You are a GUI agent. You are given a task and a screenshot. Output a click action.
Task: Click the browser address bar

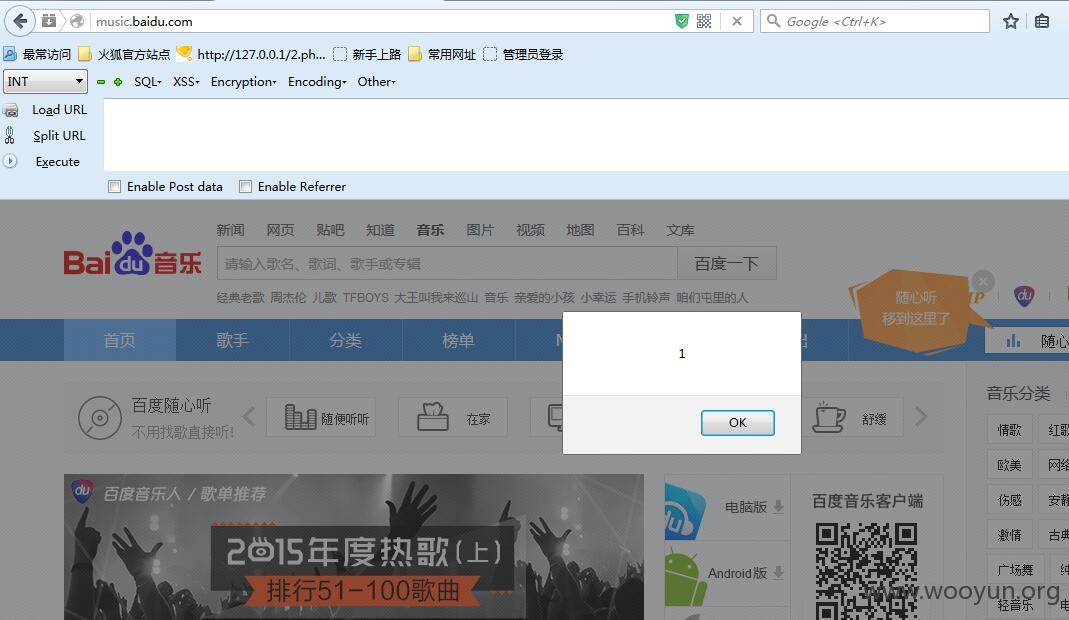tap(382, 21)
